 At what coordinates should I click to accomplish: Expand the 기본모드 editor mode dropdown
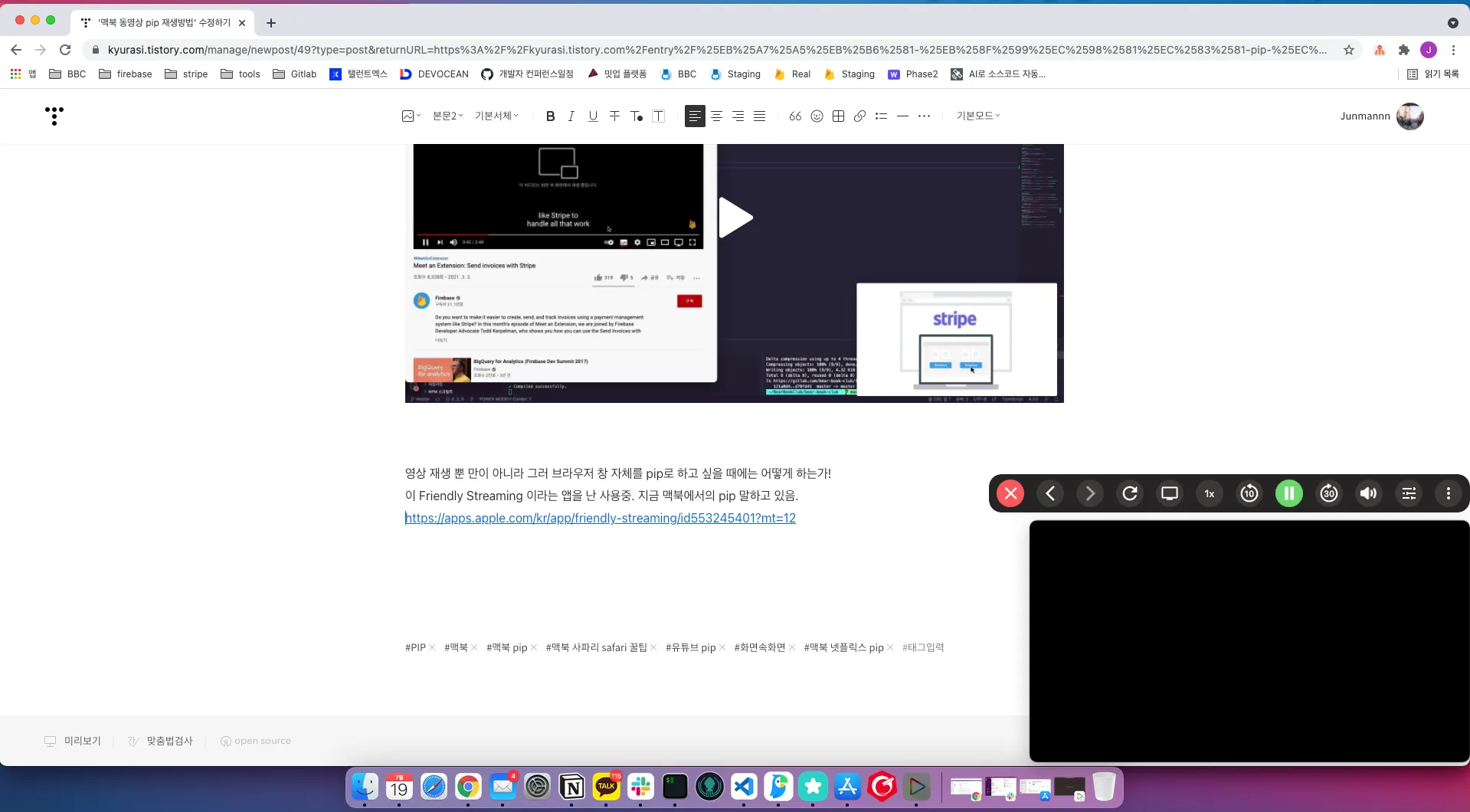coord(978,116)
